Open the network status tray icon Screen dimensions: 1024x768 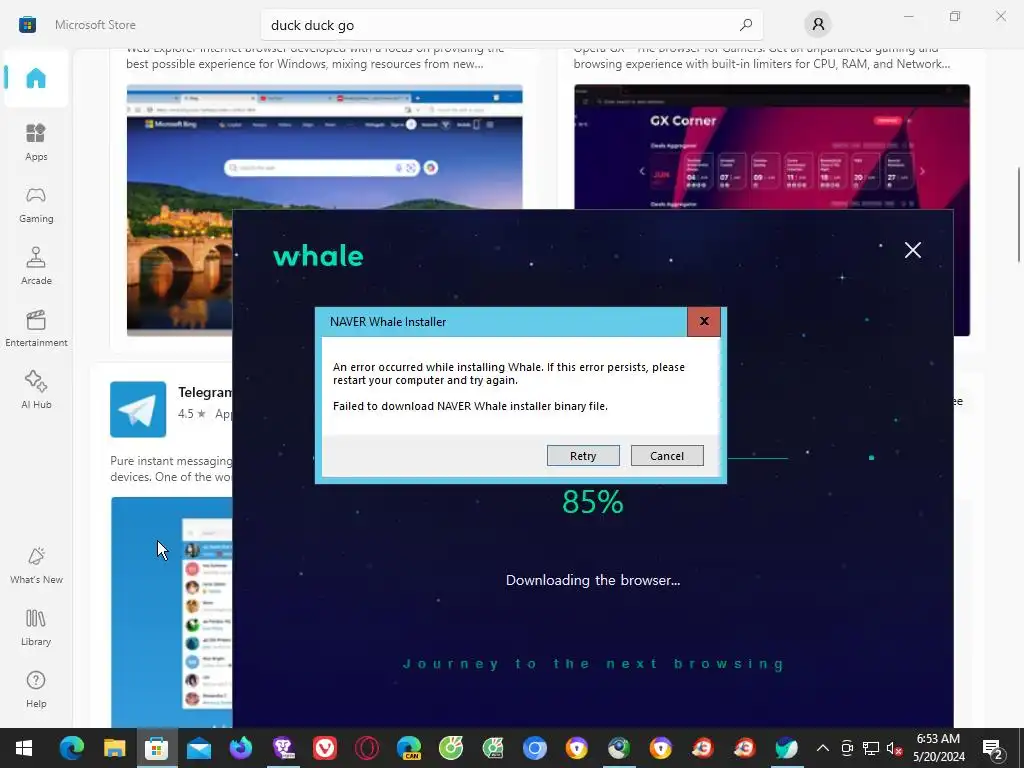click(871, 748)
